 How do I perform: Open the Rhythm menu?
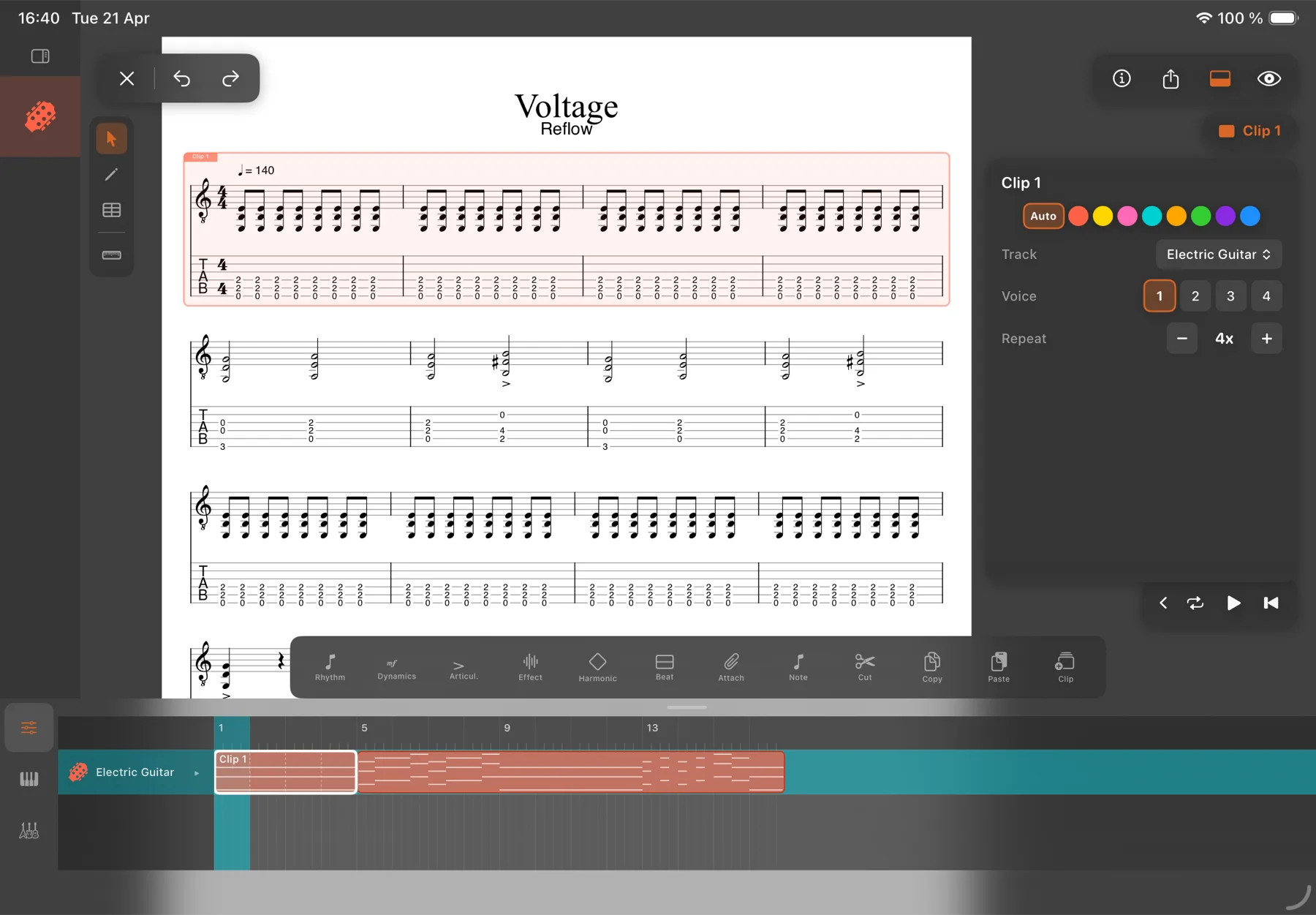pyautogui.click(x=330, y=668)
